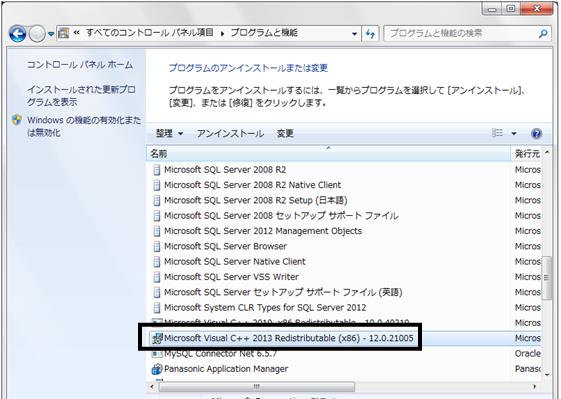Close the Programs and Features window
The image size is (561, 399).
[537, 9]
